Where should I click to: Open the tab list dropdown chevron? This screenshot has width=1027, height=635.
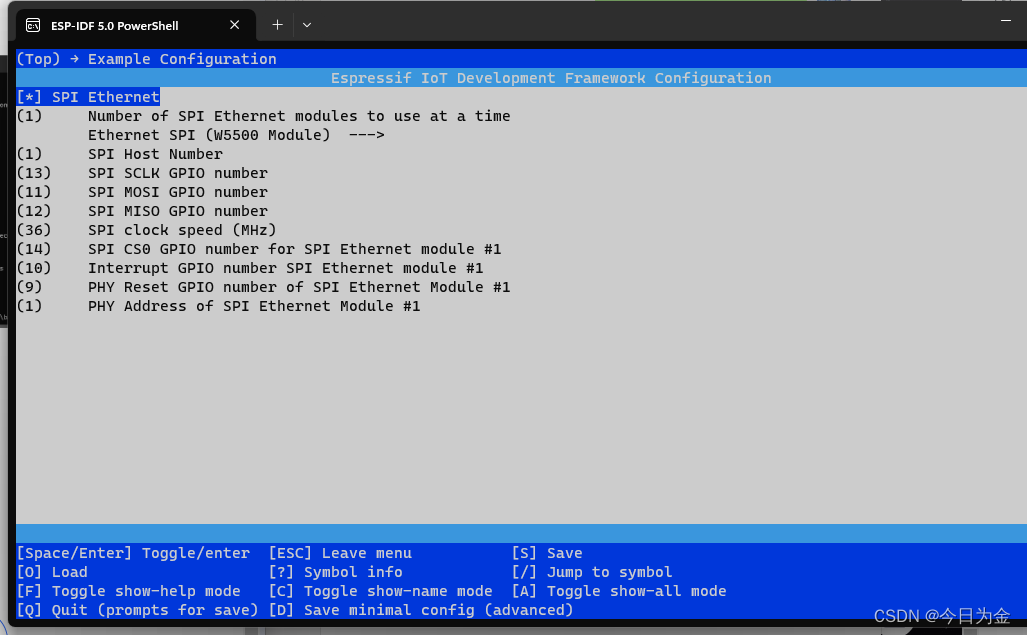click(307, 25)
